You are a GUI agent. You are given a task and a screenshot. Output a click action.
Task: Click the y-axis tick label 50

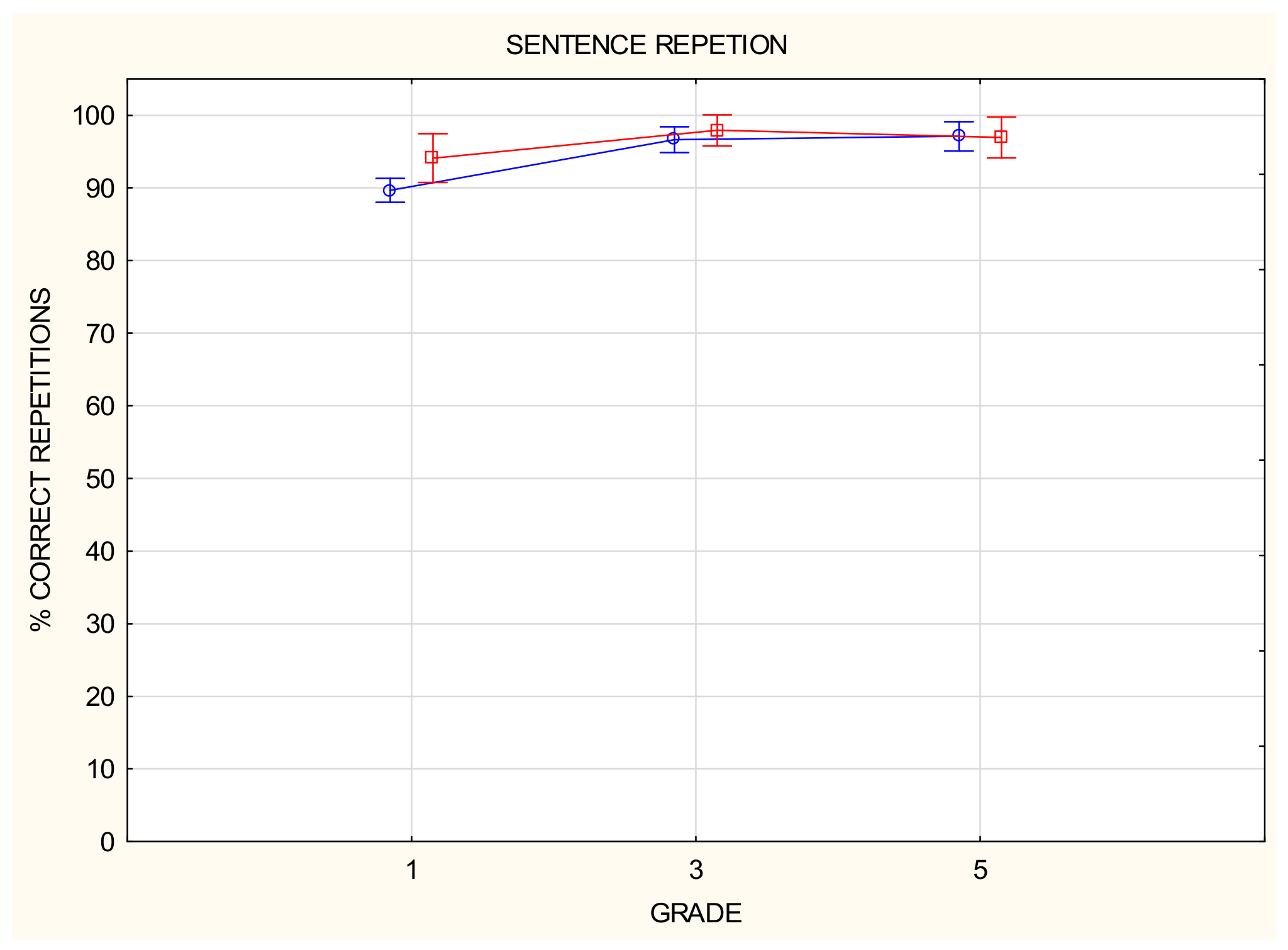click(x=101, y=479)
